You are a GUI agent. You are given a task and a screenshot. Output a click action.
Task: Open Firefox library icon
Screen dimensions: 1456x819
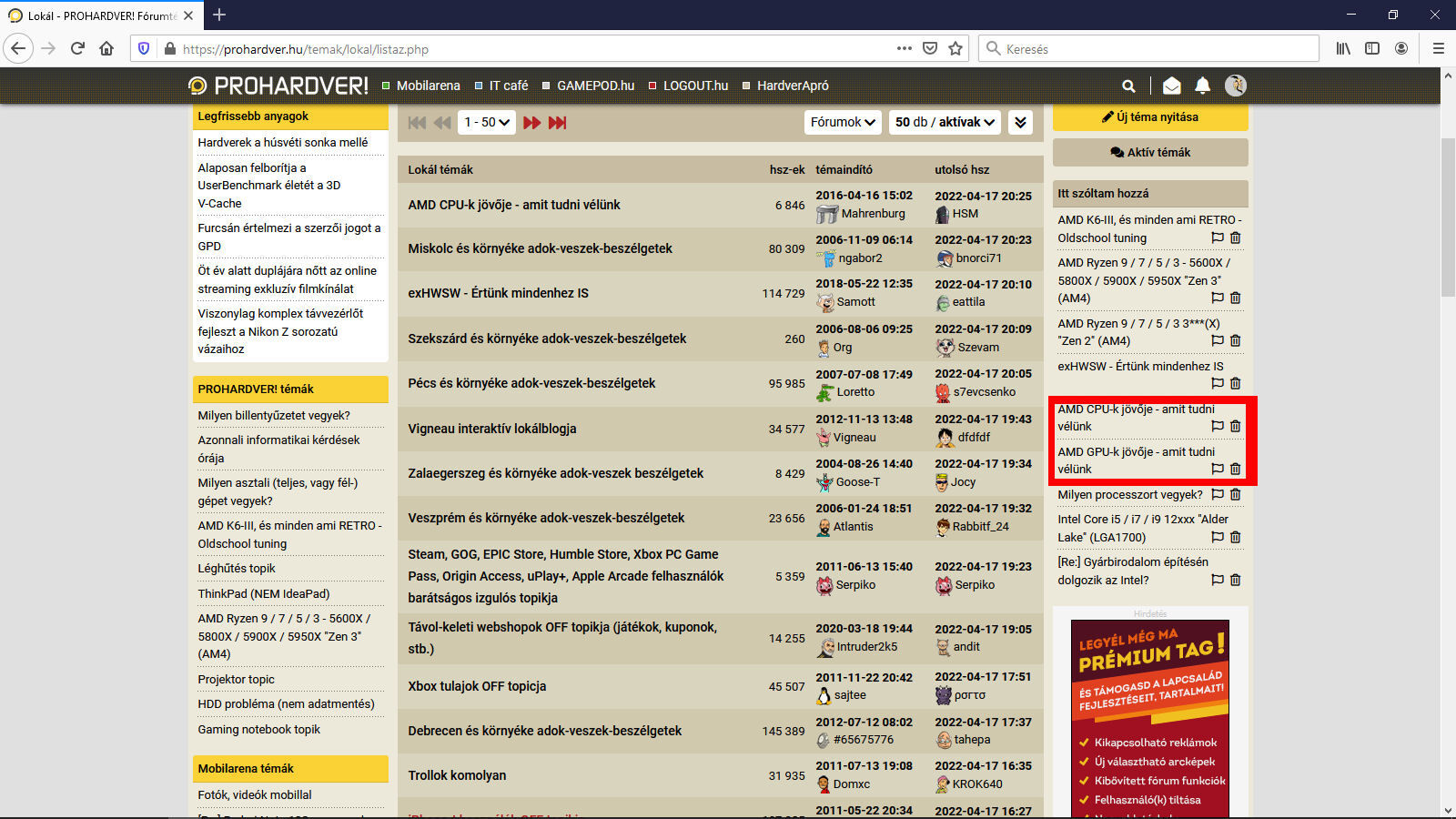point(1343,48)
